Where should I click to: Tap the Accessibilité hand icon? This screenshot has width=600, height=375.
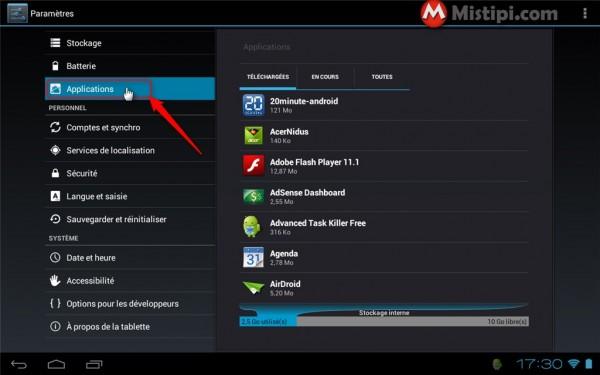coord(55,280)
